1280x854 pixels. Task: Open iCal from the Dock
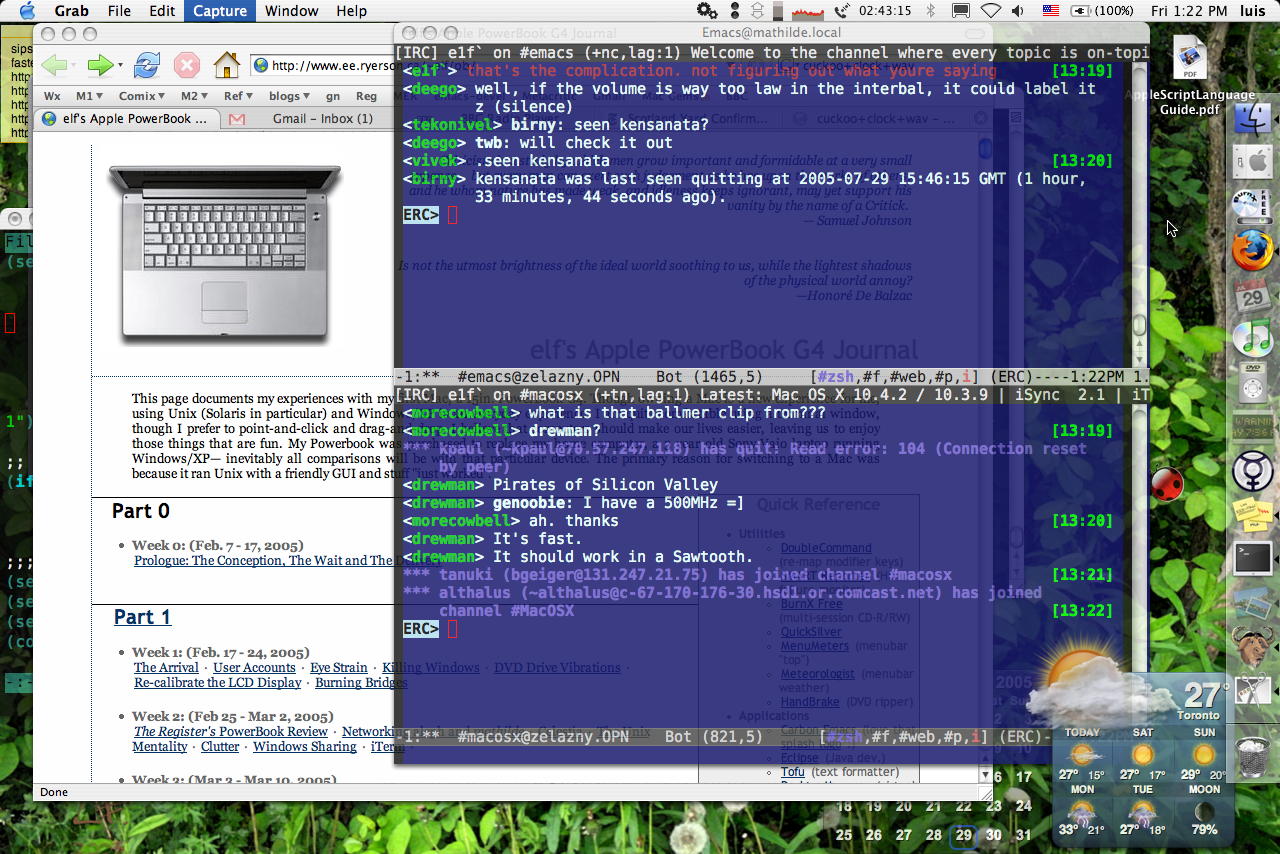tap(1252, 294)
